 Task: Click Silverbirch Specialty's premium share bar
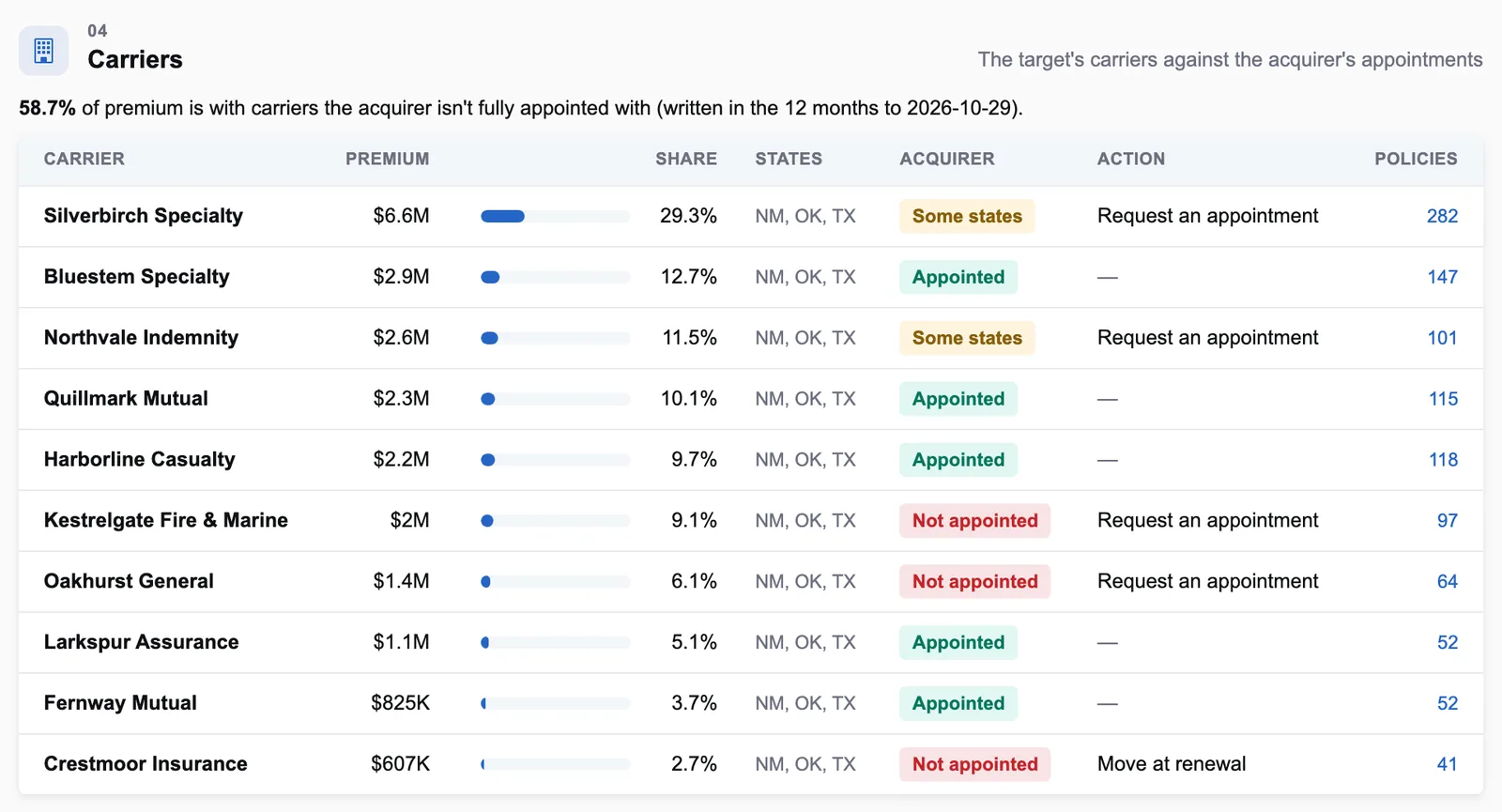[x=555, y=216]
